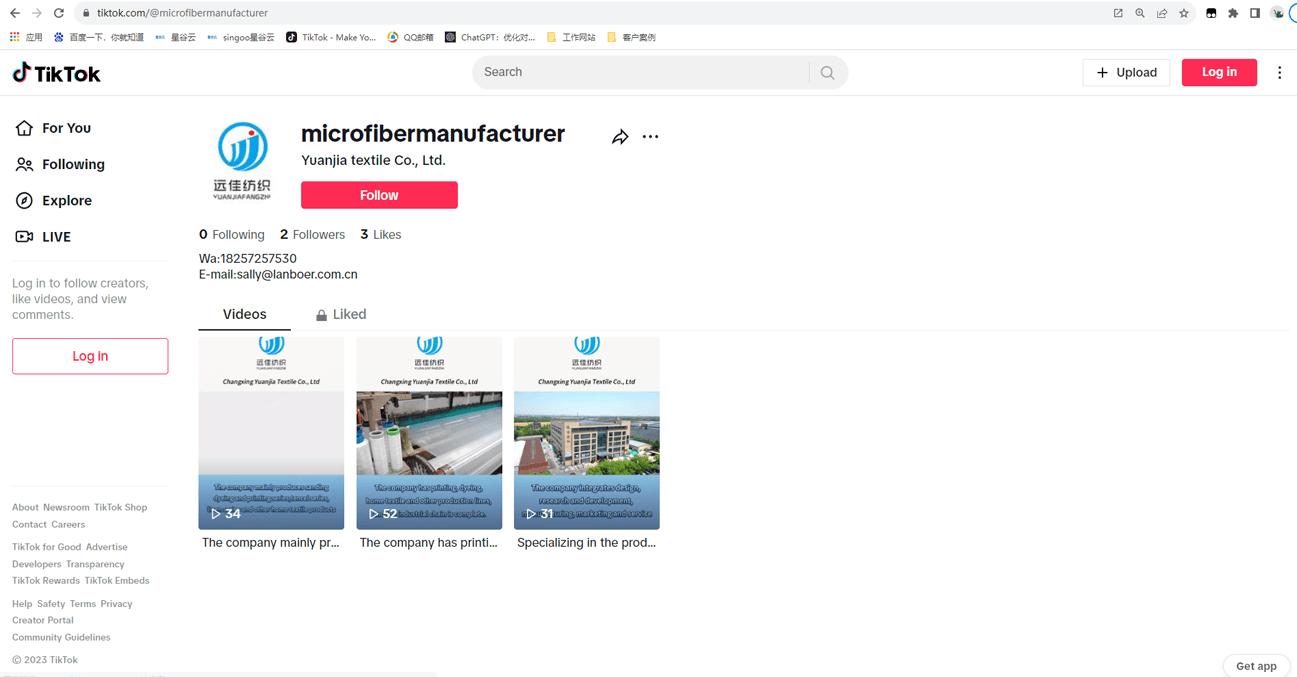Viewport: 1297px width, 677px height.
Task: Click the apps grid icon in bookmarks bar
Action: (14, 37)
